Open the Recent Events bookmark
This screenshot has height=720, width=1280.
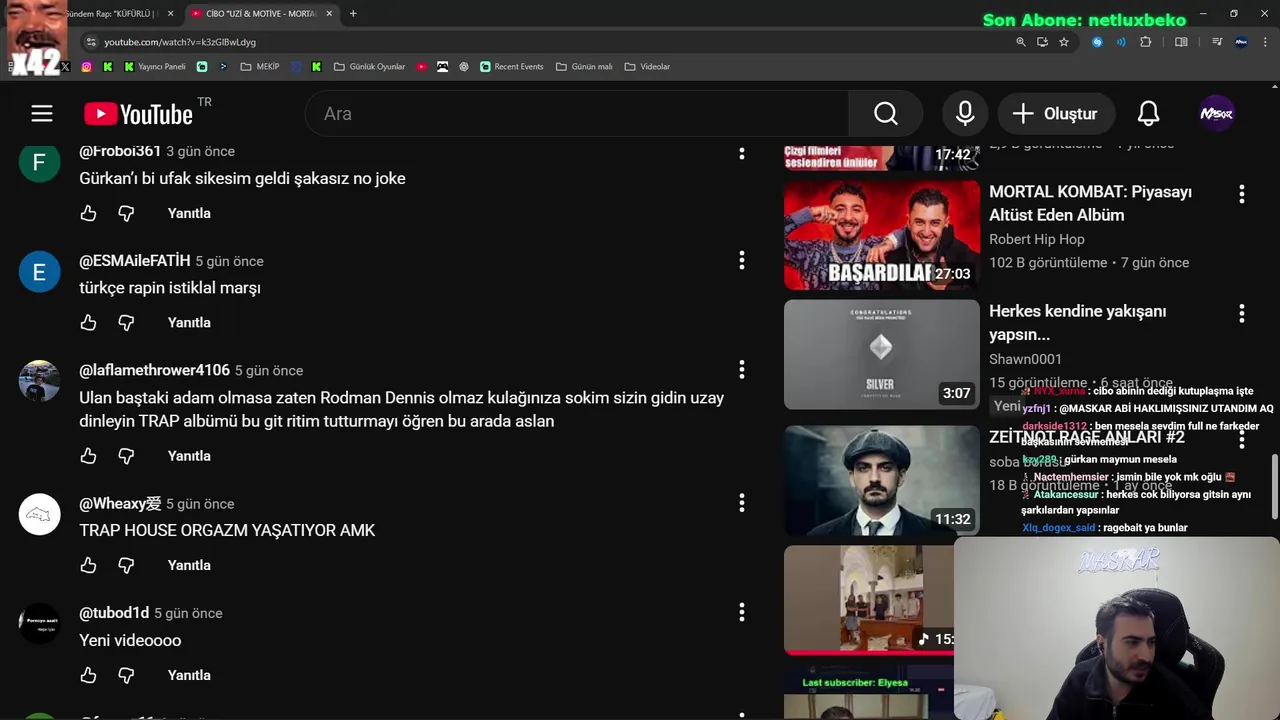[511, 67]
